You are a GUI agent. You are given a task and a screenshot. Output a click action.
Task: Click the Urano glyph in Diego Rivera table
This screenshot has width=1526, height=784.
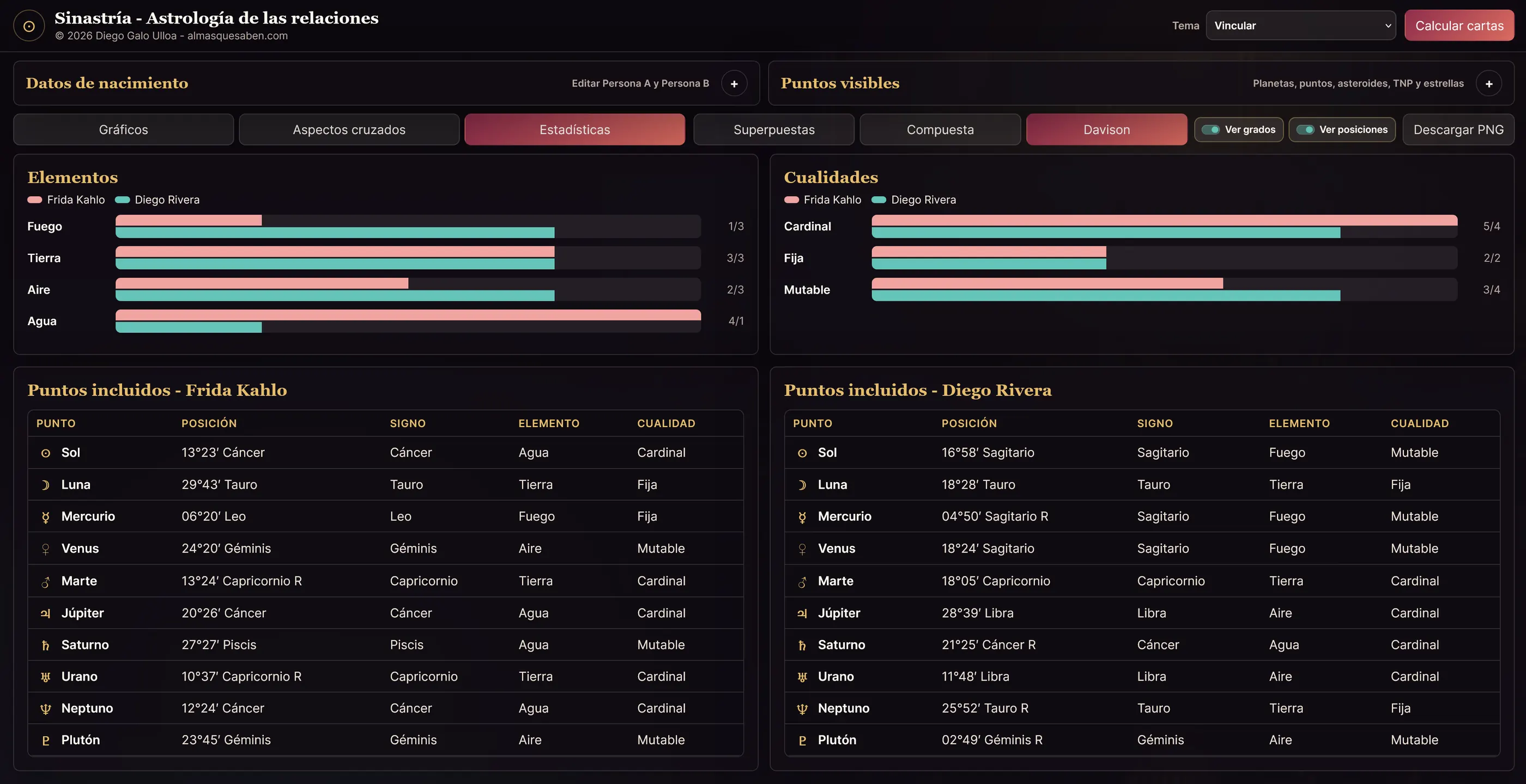(x=802, y=677)
